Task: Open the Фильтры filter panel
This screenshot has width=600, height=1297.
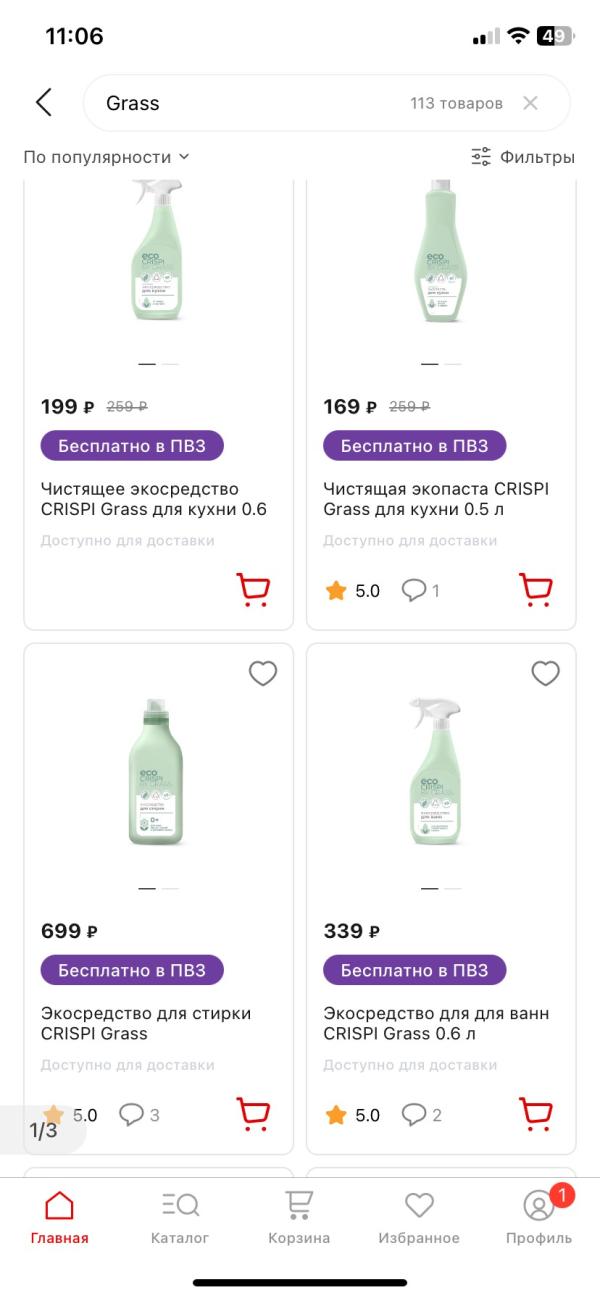Action: point(522,157)
